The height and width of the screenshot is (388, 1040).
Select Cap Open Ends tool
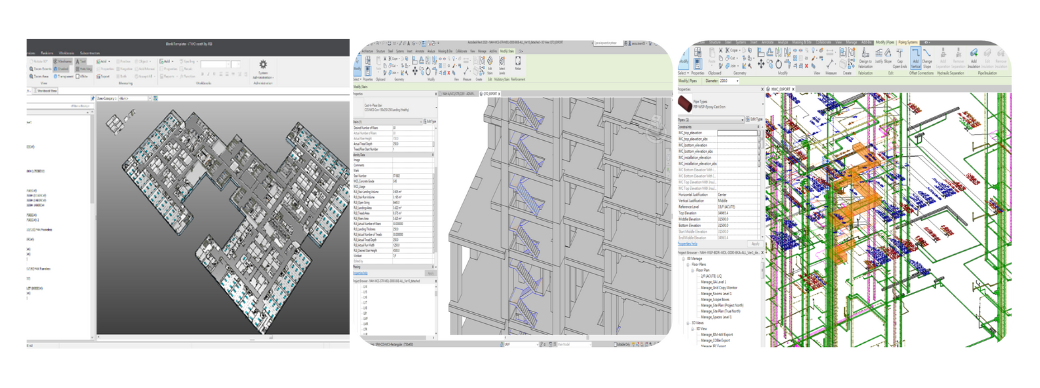(900, 58)
